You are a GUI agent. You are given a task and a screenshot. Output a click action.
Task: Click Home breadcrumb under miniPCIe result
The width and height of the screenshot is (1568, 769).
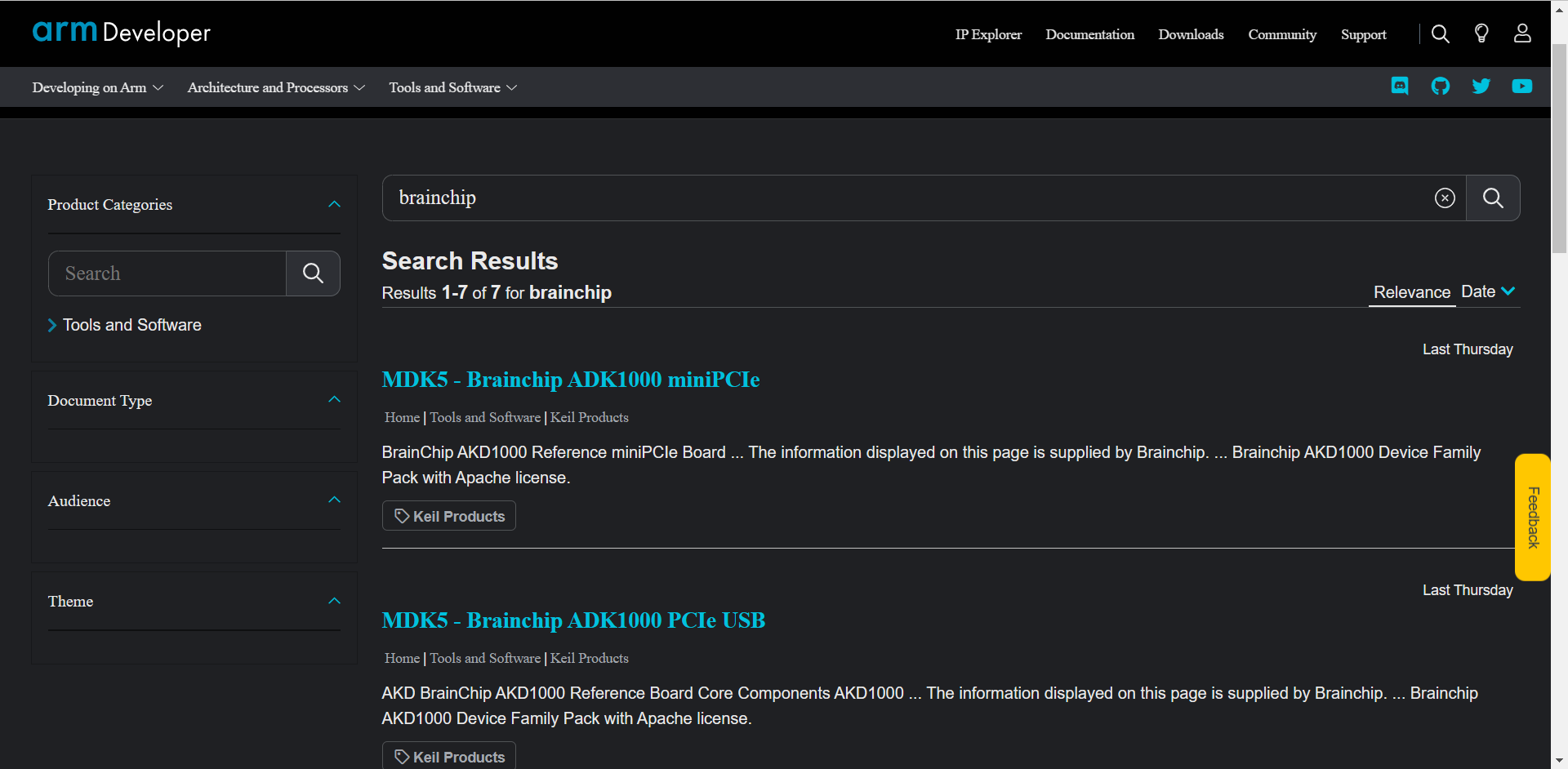[402, 417]
